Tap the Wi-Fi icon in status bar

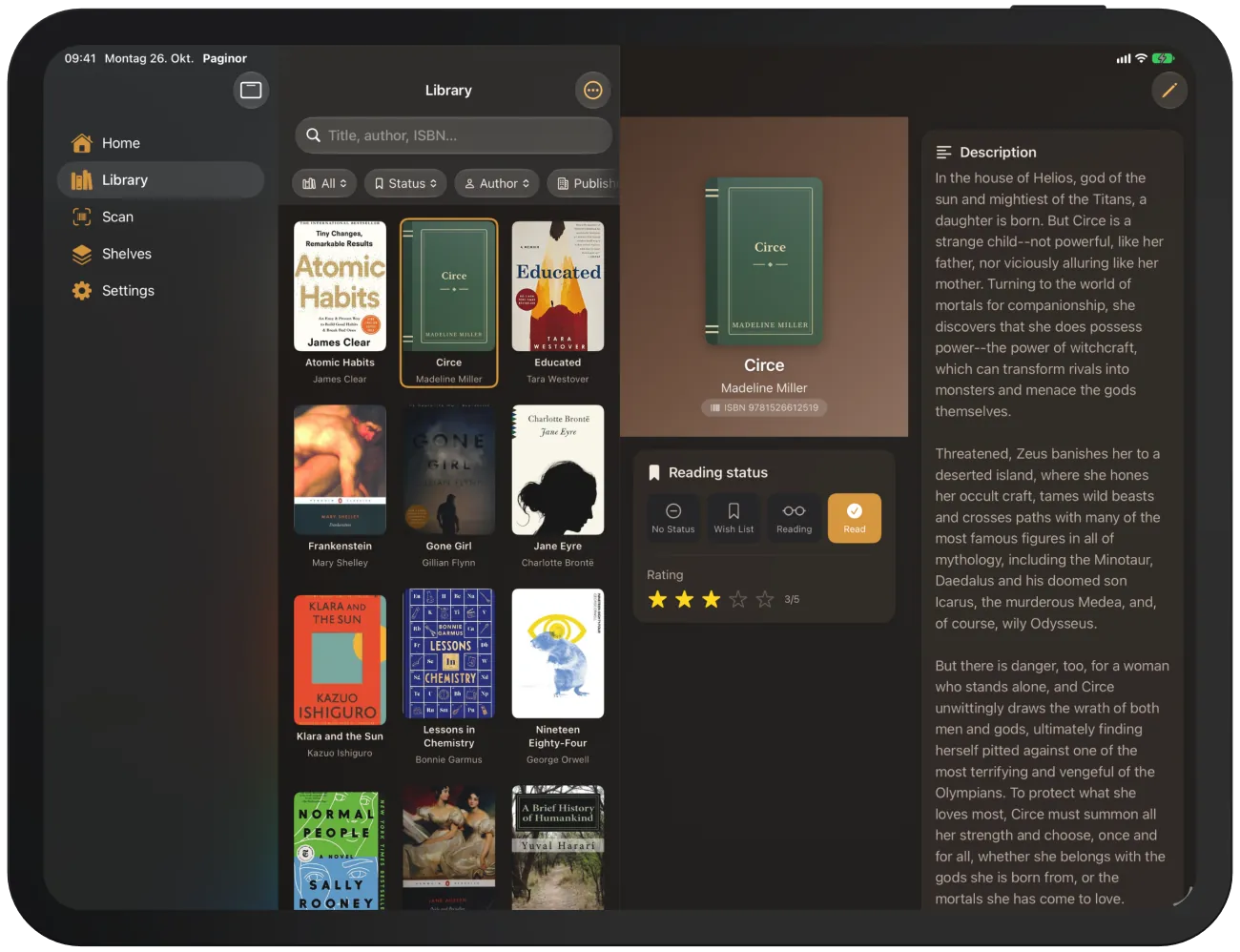click(x=1141, y=58)
